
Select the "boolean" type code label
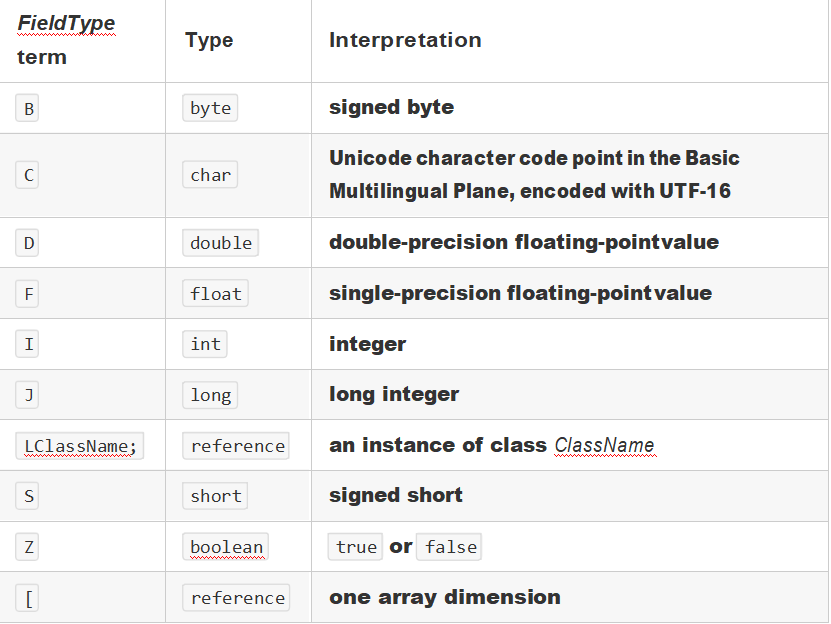coord(226,547)
